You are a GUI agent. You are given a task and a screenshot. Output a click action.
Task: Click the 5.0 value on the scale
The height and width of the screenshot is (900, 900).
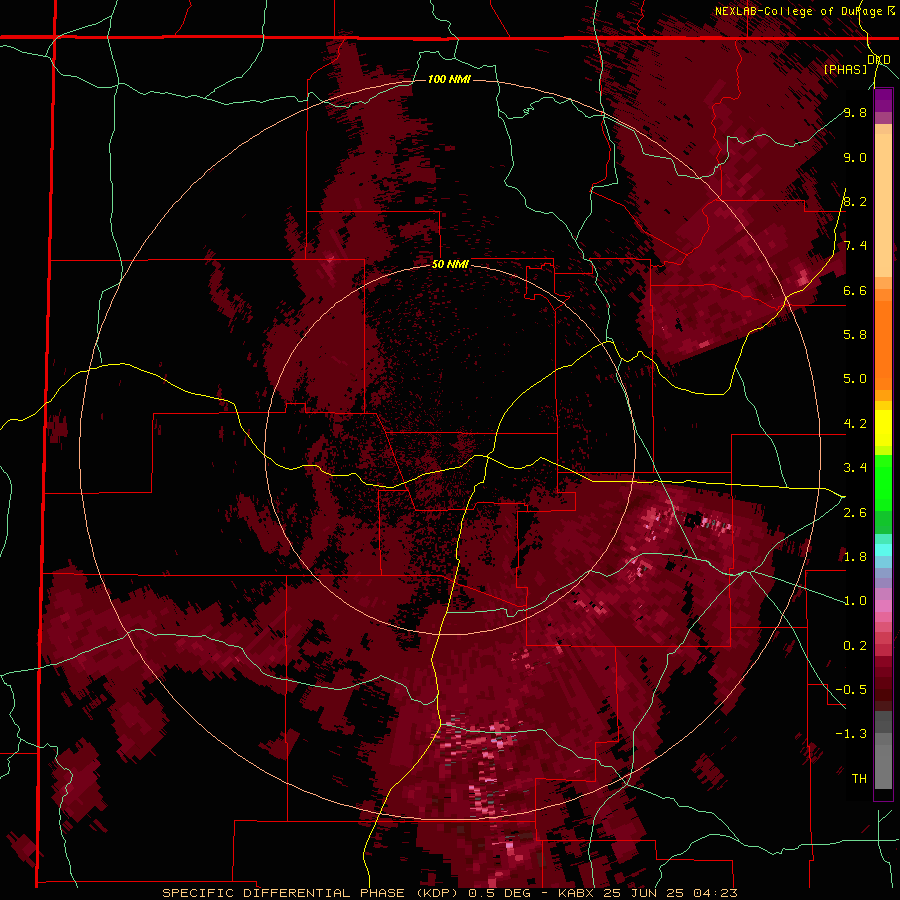[x=855, y=379]
